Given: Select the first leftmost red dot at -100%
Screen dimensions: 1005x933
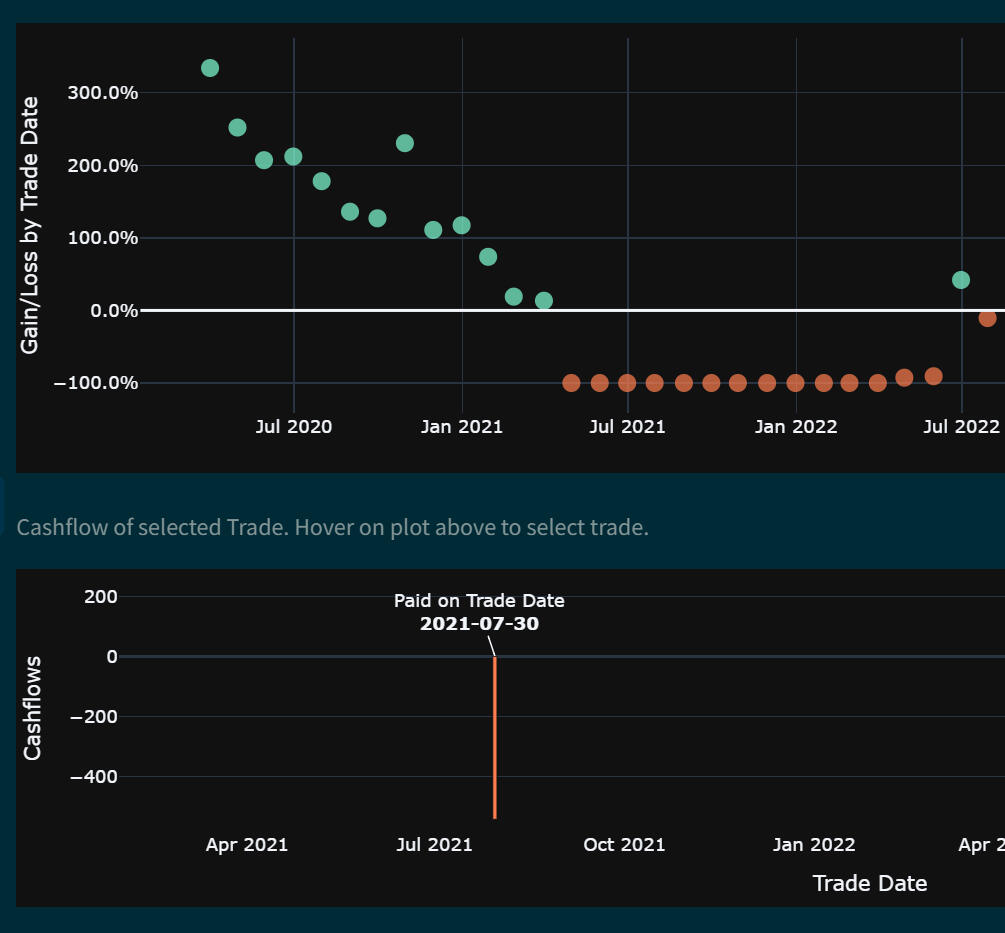Looking at the screenshot, I should click(571, 383).
